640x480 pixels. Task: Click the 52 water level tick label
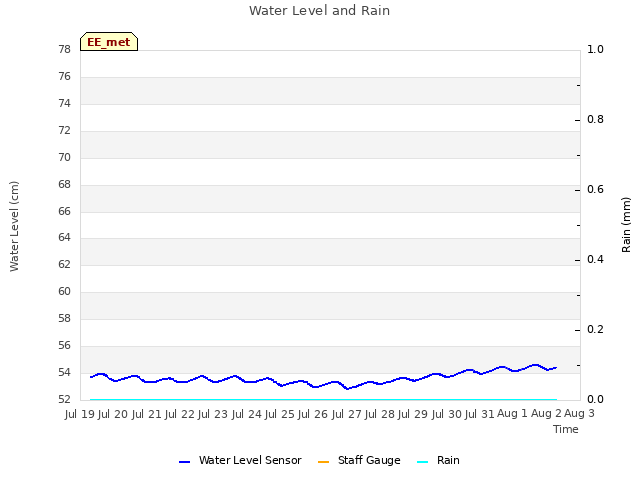coord(64,399)
